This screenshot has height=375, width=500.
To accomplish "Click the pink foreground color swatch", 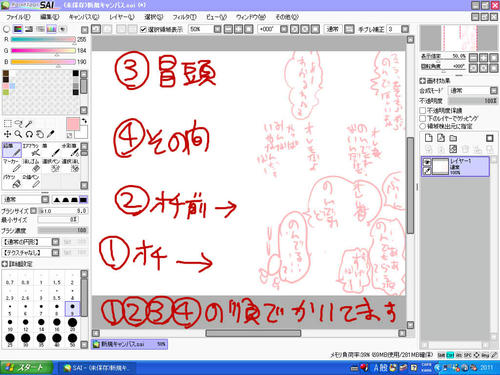I will click(73, 124).
